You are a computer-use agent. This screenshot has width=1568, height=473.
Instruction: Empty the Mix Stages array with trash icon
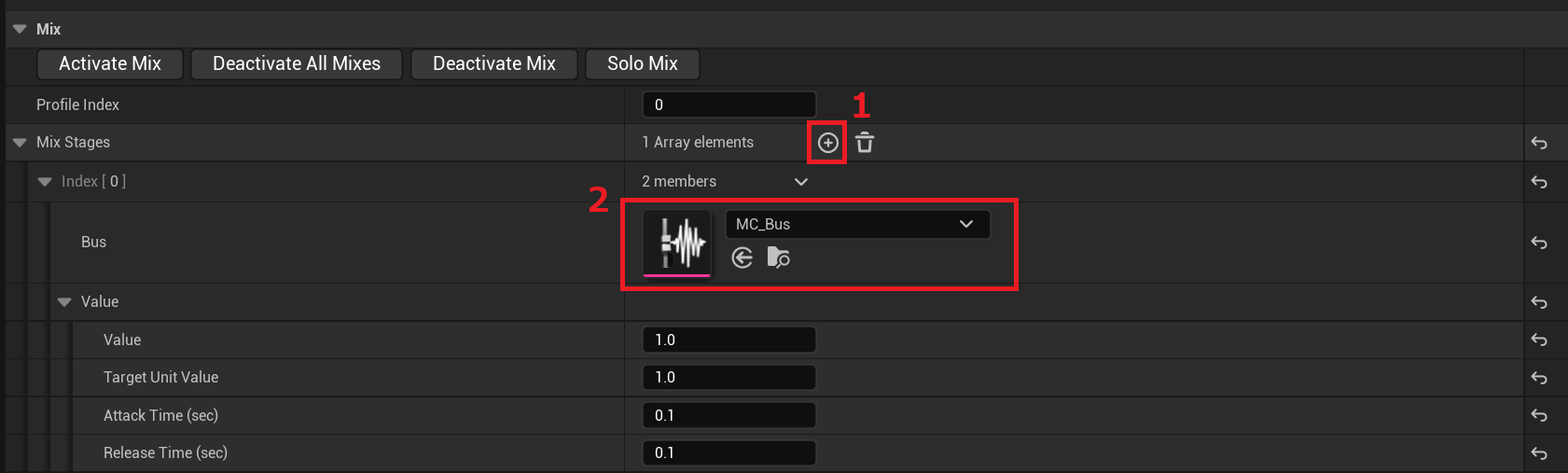[x=865, y=143]
